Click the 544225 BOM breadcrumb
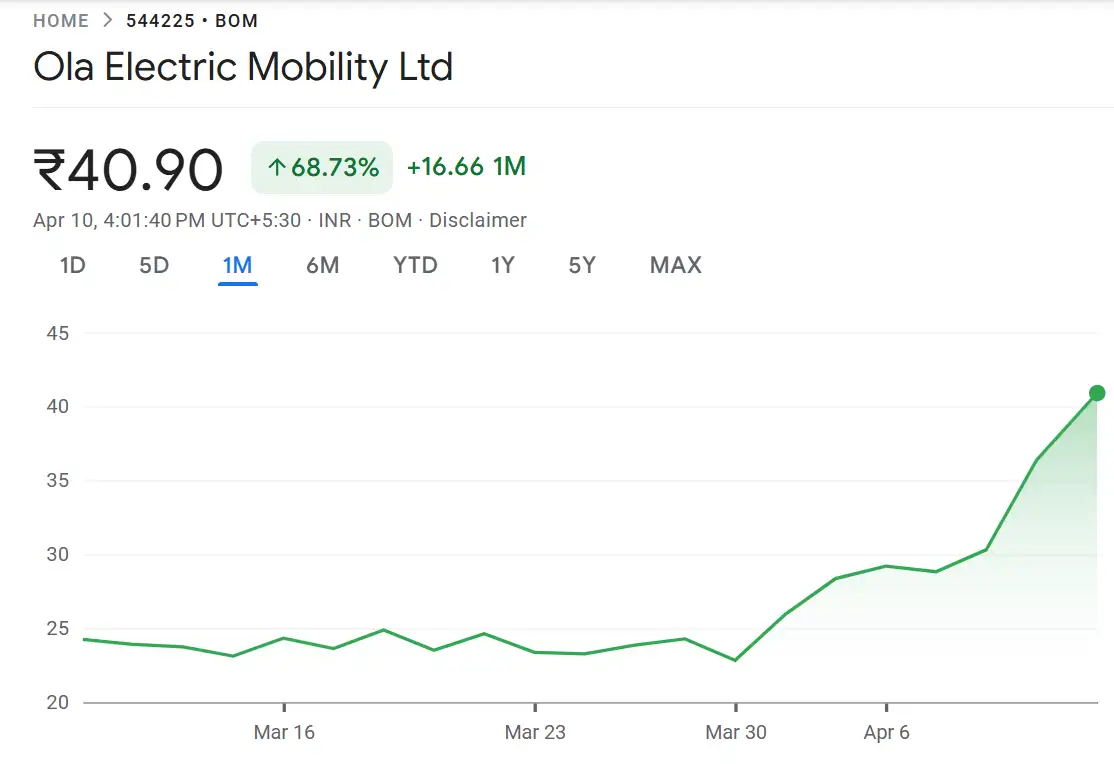The height and width of the screenshot is (764, 1114). coord(192,20)
